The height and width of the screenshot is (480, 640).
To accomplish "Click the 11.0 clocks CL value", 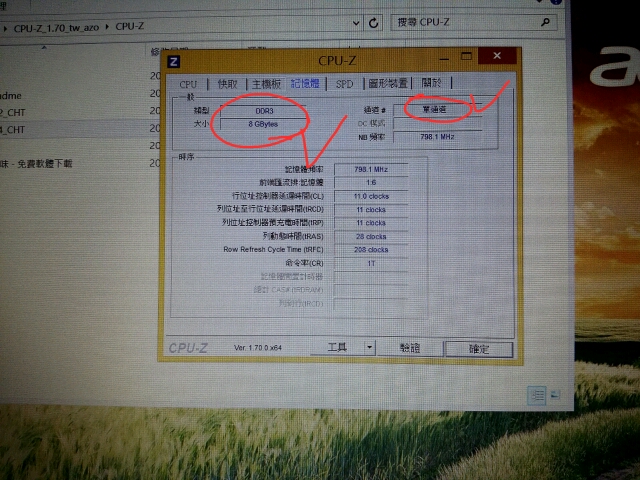I will 371,196.
